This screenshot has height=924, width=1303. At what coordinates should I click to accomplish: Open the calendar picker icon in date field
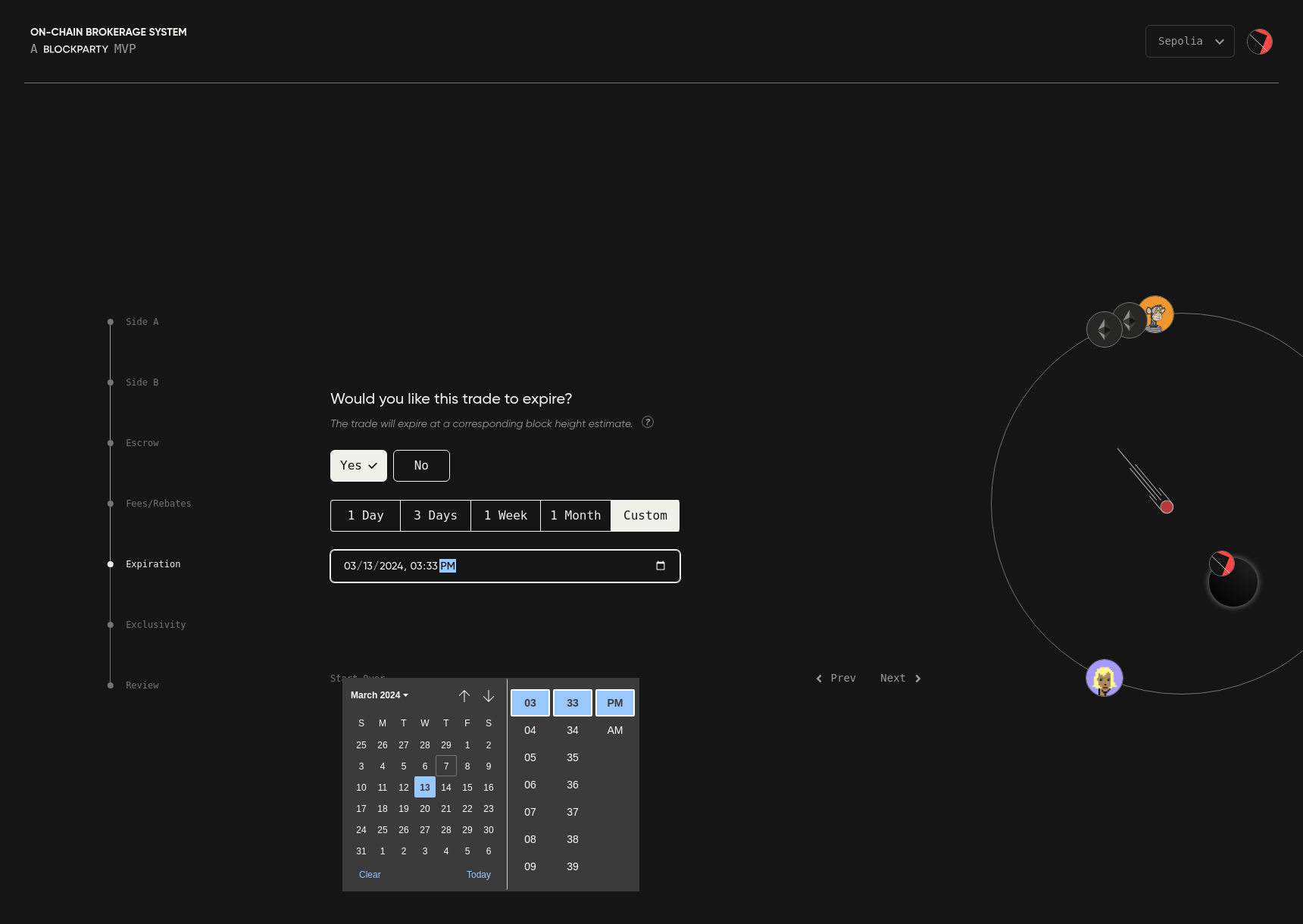(x=660, y=566)
